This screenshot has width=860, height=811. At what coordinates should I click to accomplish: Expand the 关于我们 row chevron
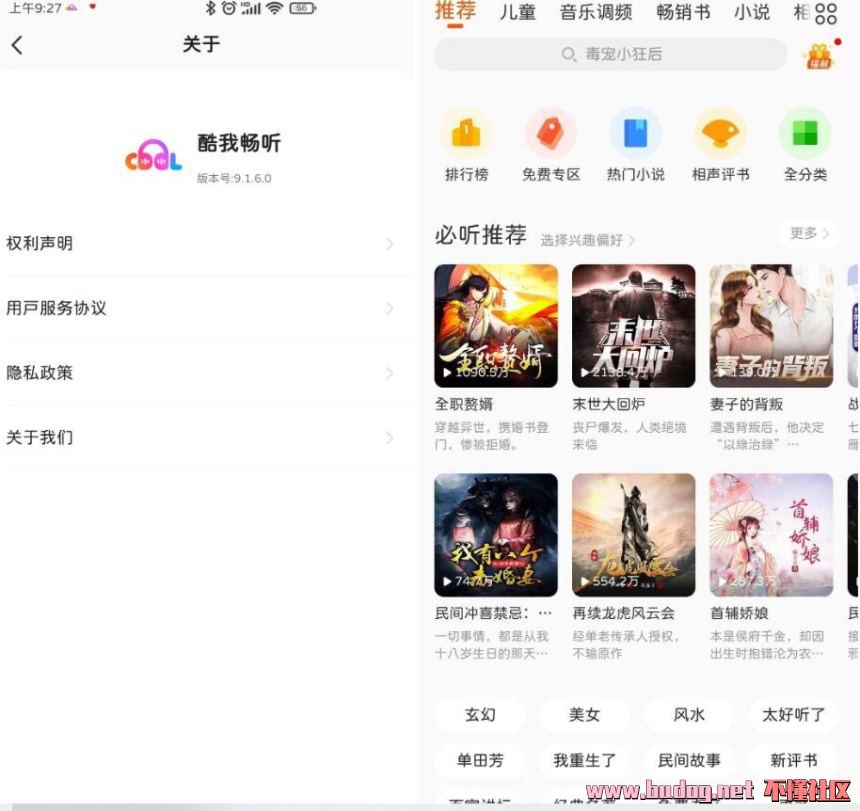click(389, 438)
